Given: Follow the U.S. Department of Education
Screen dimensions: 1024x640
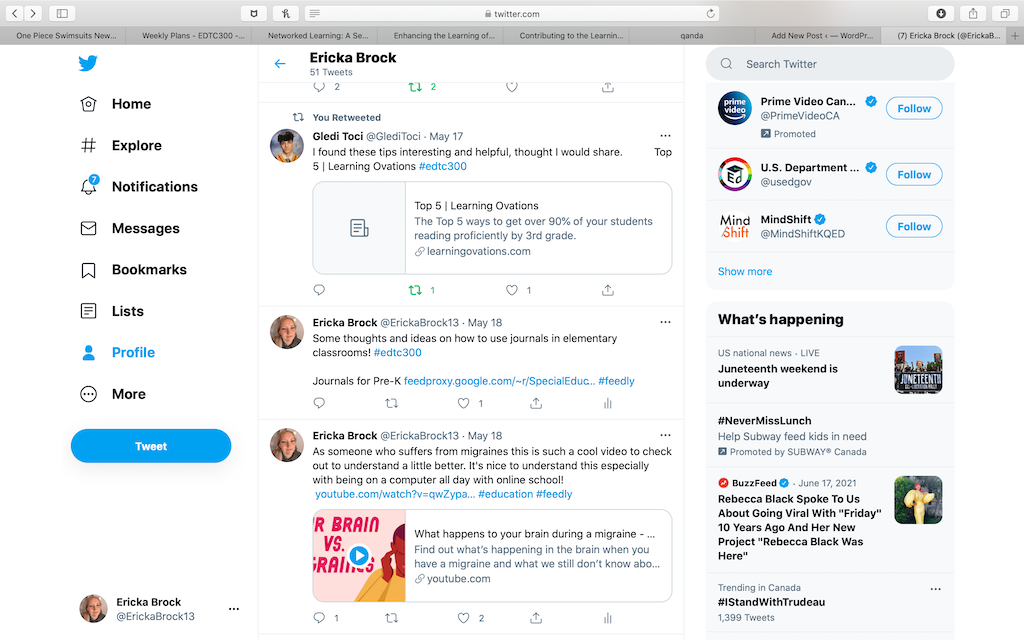Looking at the screenshot, I should point(914,174).
